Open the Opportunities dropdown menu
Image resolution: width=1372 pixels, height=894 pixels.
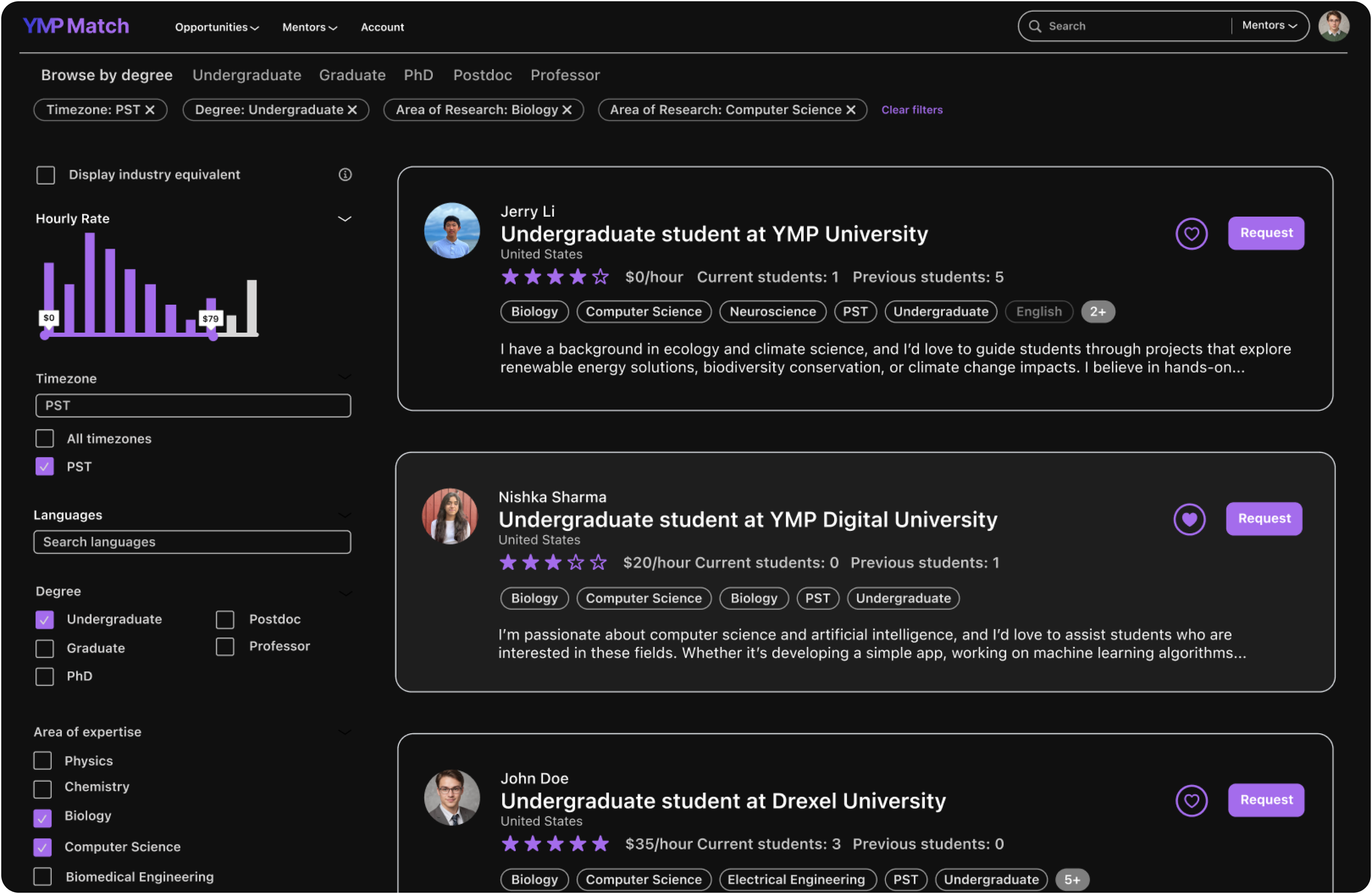[x=217, y=27]
